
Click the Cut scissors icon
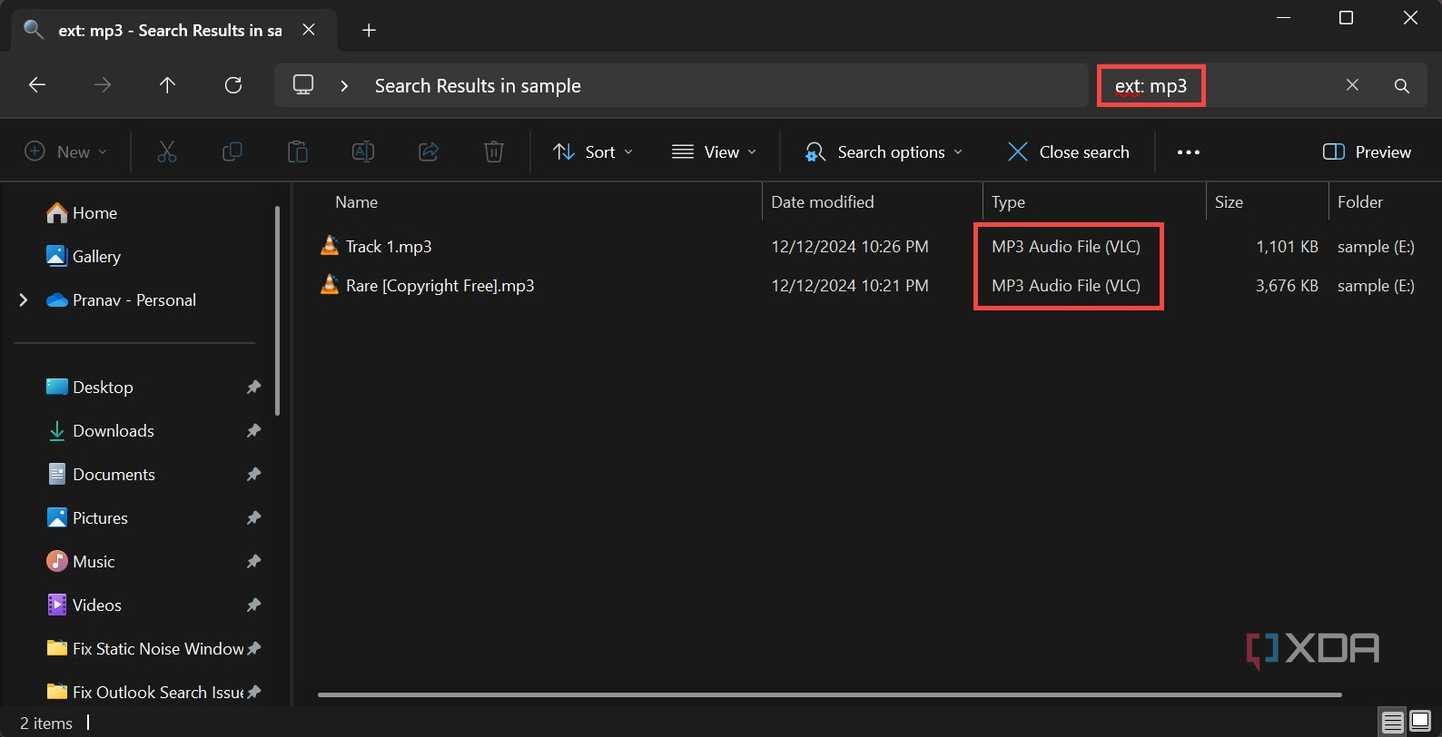167,152
